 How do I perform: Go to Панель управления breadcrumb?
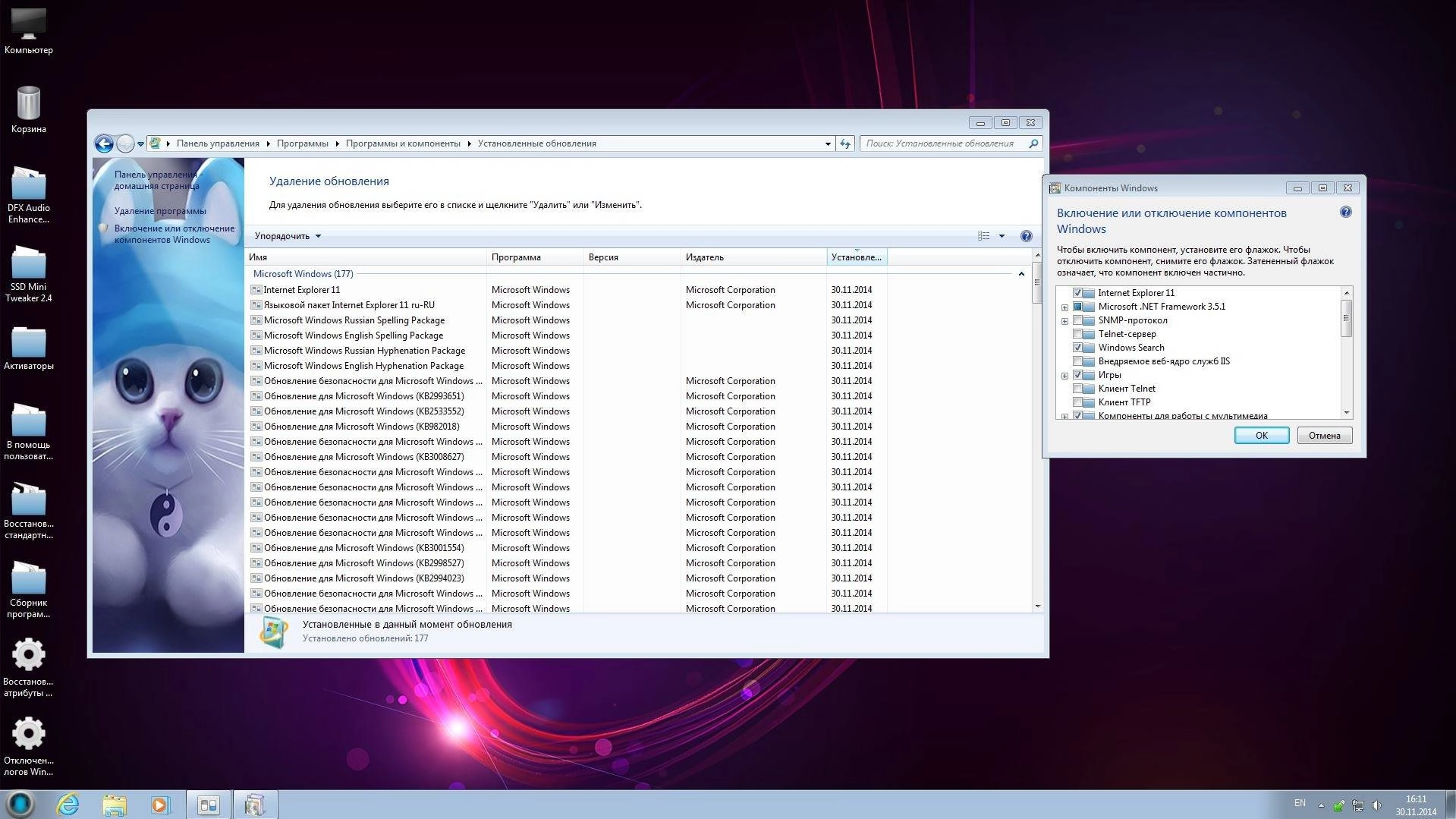(x=218, y=143)
